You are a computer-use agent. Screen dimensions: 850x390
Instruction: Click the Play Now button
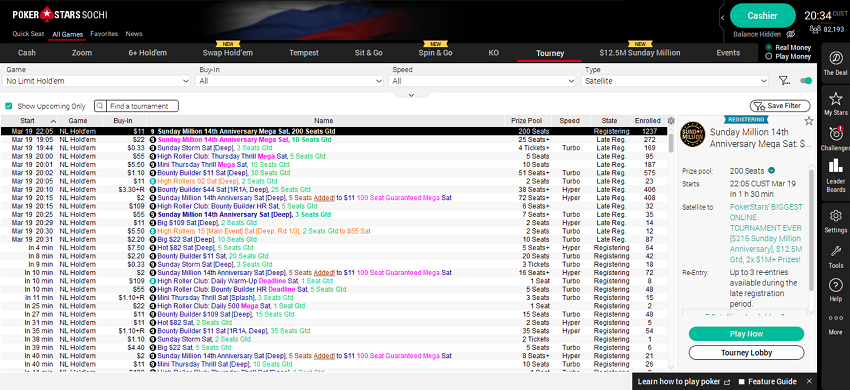click(746, 334)
